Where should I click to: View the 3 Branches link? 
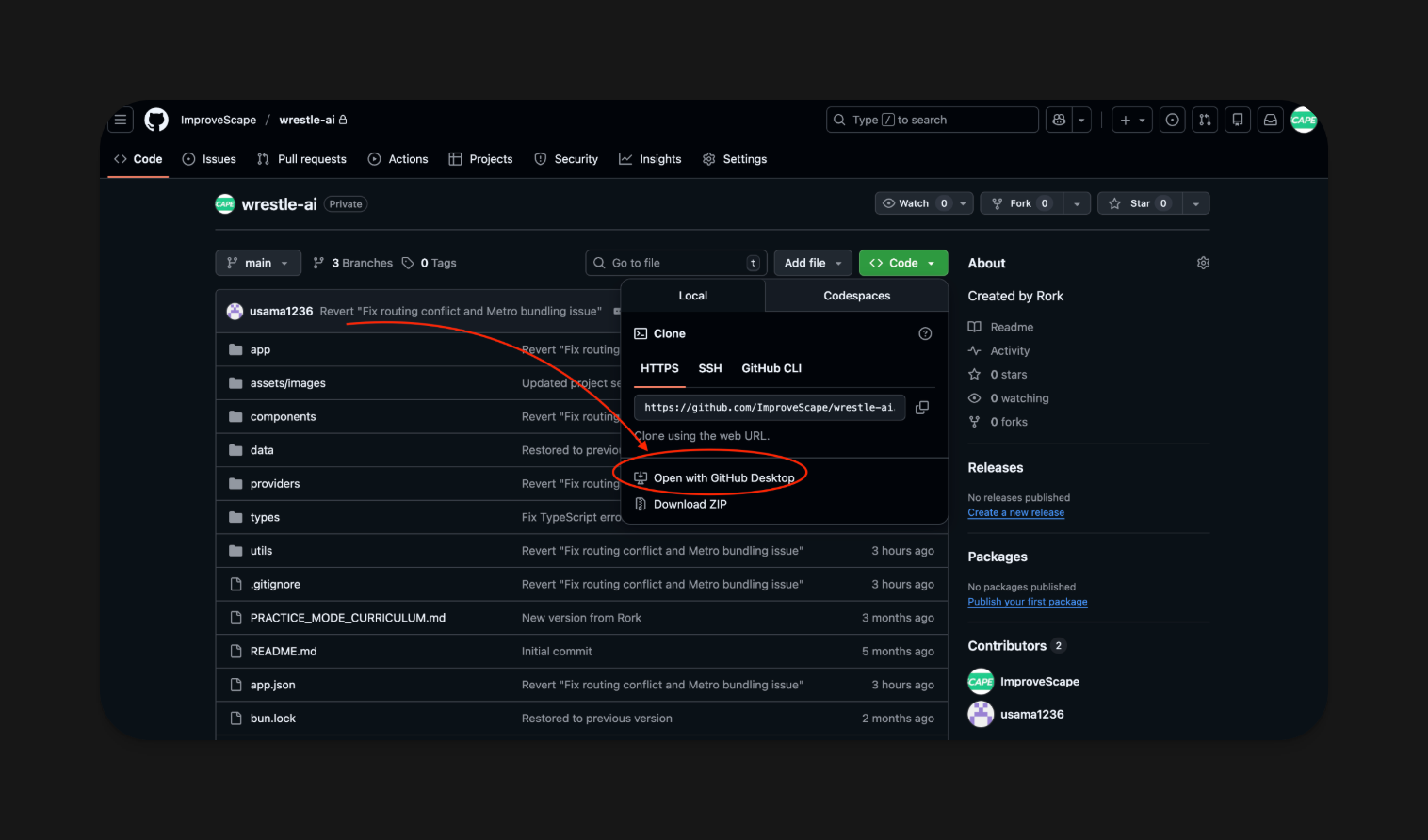pos(353,263)
